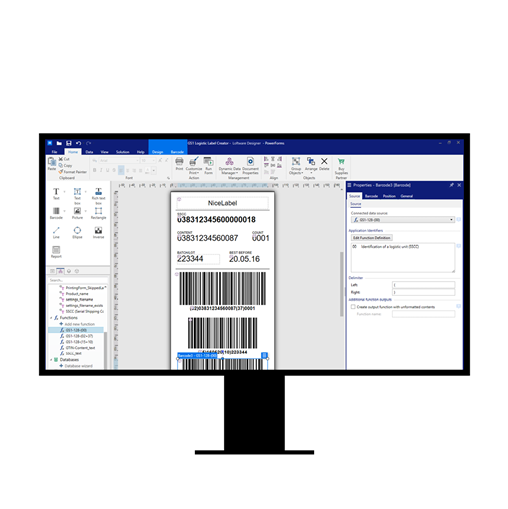Select the Report object tool
508x509 pixels.
coord(56,252)
